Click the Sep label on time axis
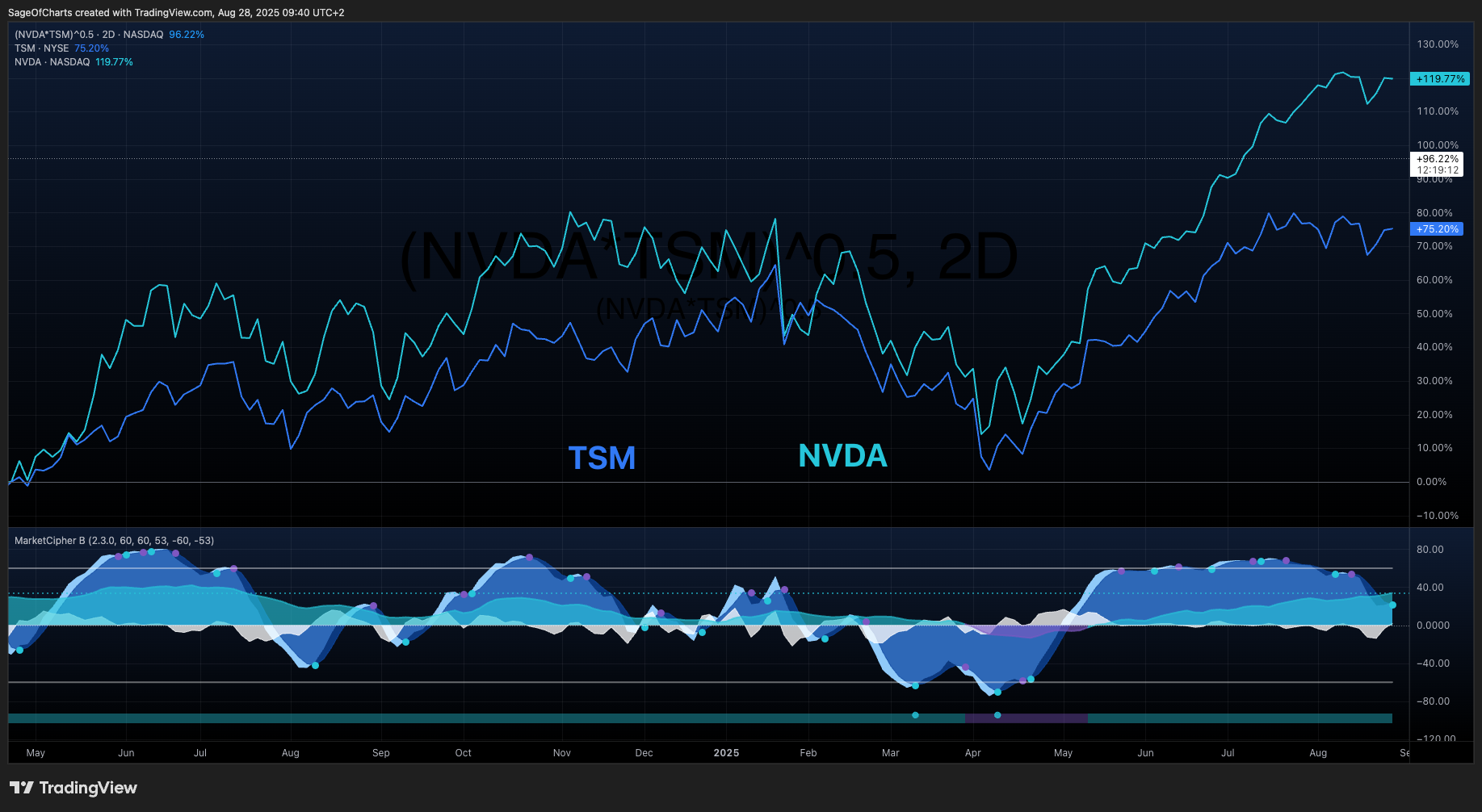Screen dimensions: 1482x812 pos(381,753)
